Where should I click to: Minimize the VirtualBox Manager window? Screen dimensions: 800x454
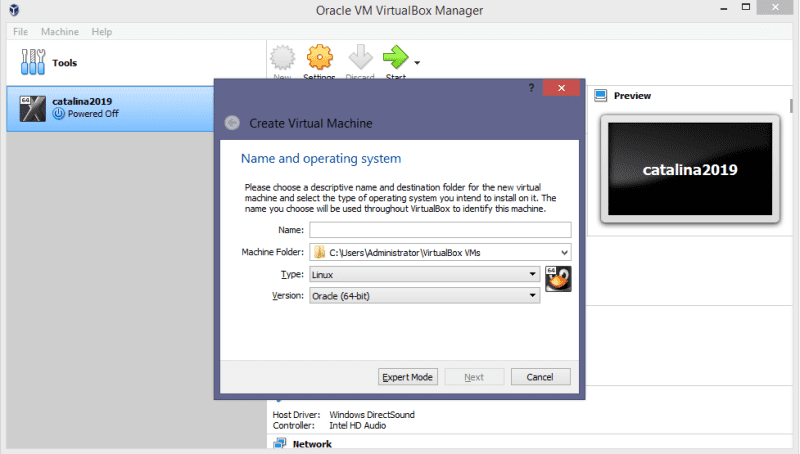(723, 8)
